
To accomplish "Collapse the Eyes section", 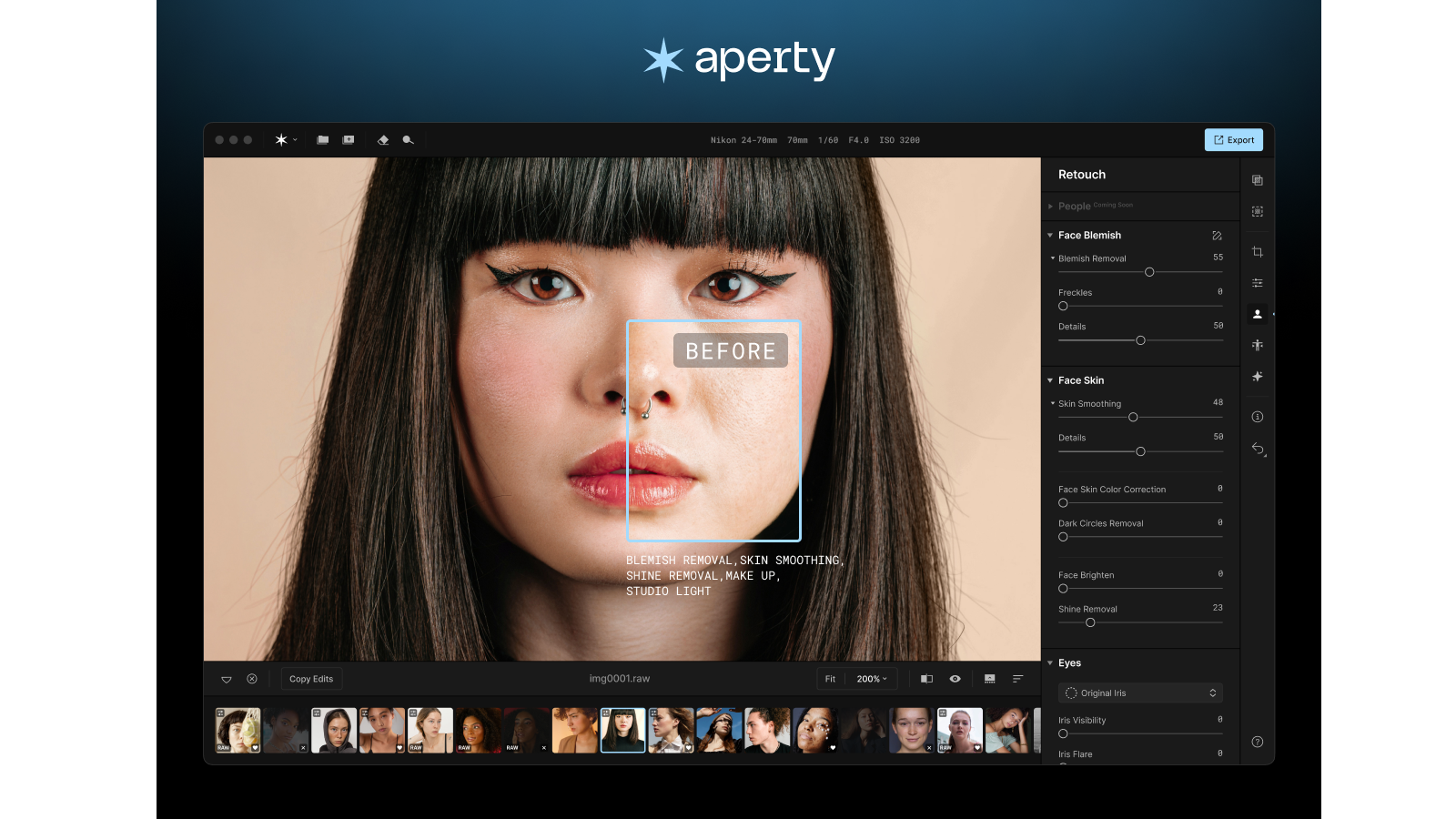I will point(1050,663).
